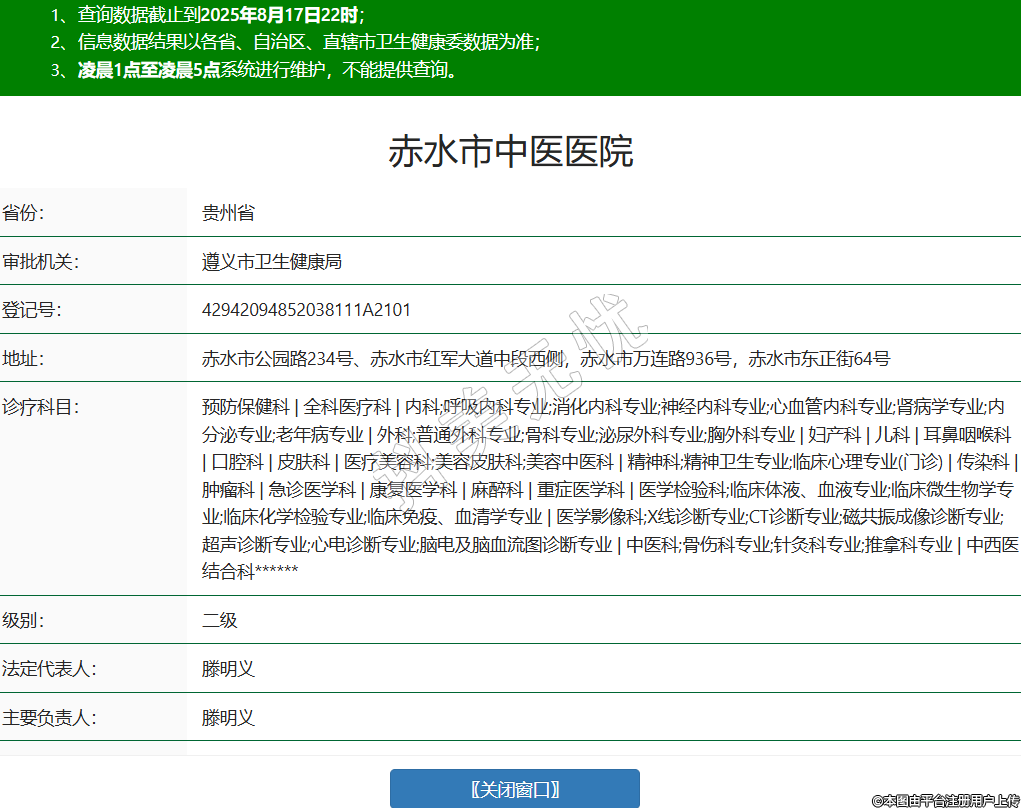Select the 审批机关 field label
Screen dimensions: 1021x808
point(40,262)
